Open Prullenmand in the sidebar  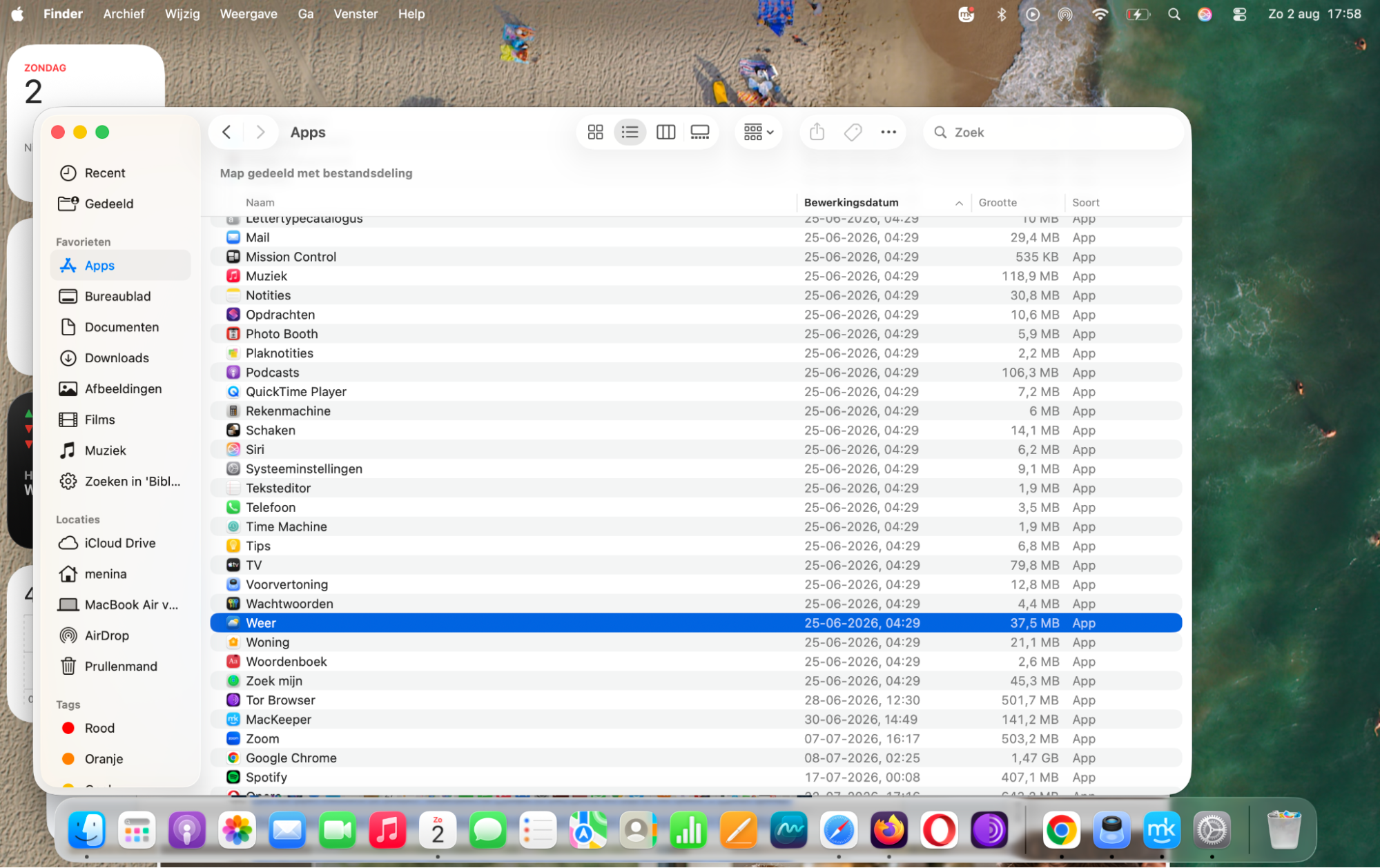coord(120,667)
